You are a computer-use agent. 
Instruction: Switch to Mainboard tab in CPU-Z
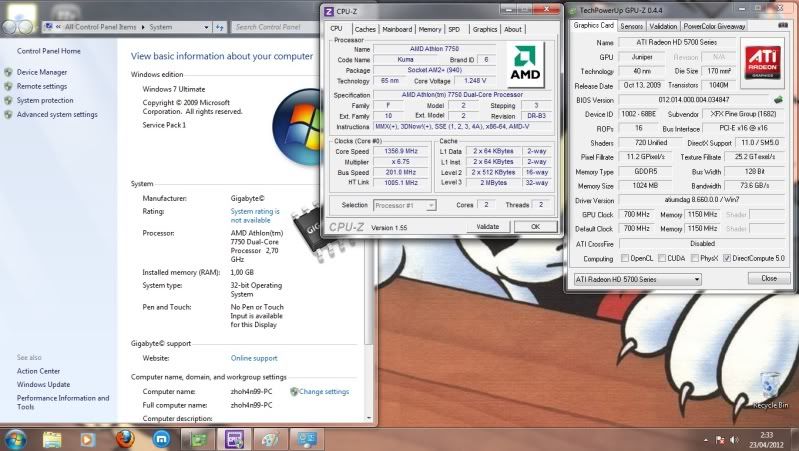pos(397,30)
